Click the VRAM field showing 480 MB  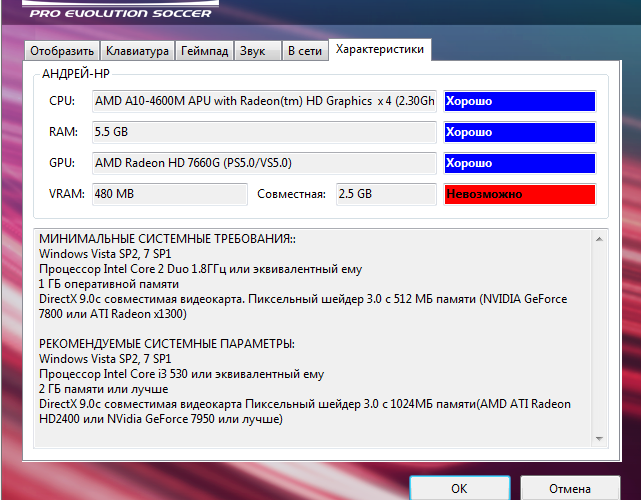[170, 194]
